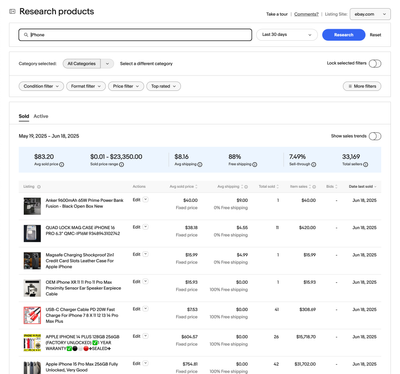Screen dimensions: 400x374
Task: Open USB-C Charger Cable PD 20W title
Action: (x=82, y=315)
